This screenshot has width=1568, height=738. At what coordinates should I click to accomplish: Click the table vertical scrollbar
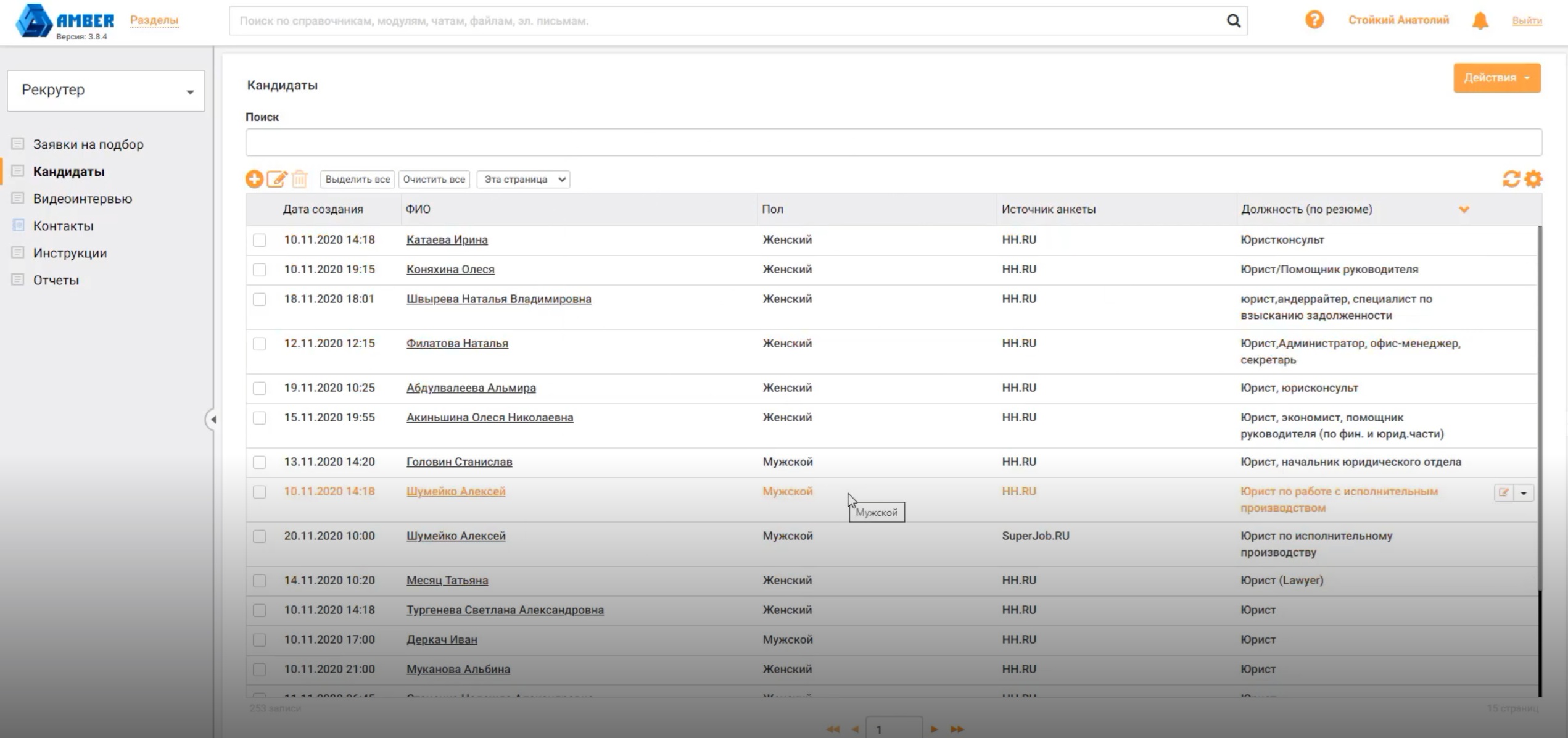click(x=1539, y=407)
